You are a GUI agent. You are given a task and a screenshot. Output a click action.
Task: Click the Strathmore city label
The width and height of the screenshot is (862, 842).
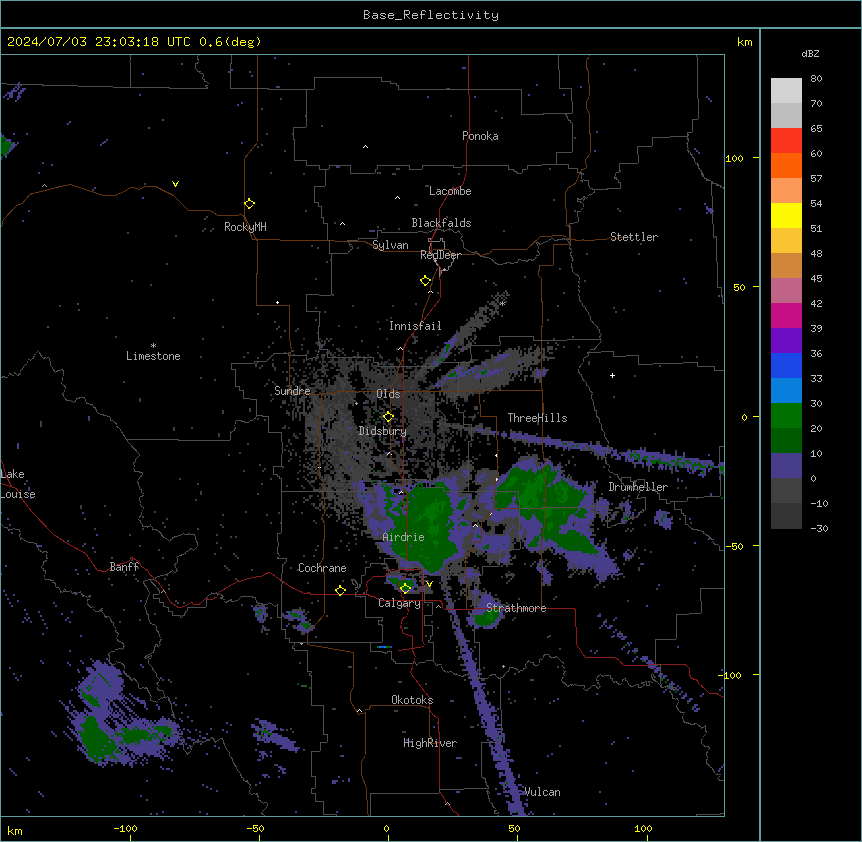[516, 608]
